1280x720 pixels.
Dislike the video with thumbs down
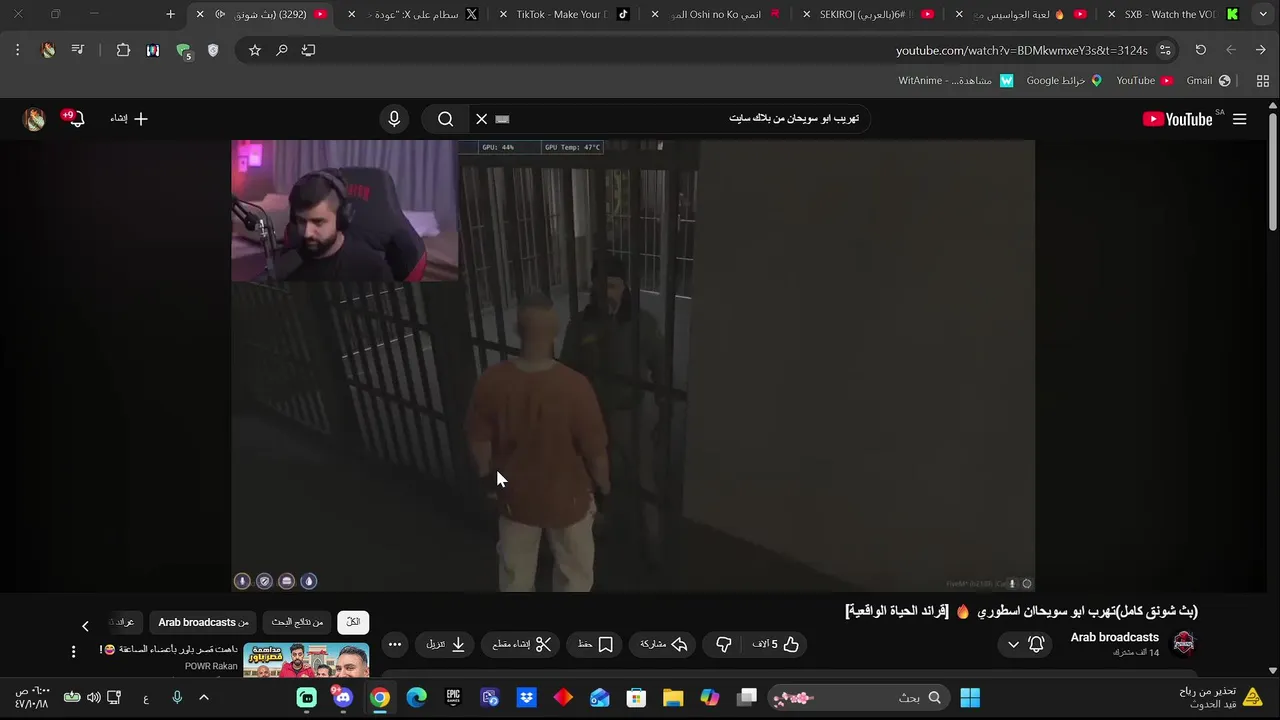coord(724,645)
